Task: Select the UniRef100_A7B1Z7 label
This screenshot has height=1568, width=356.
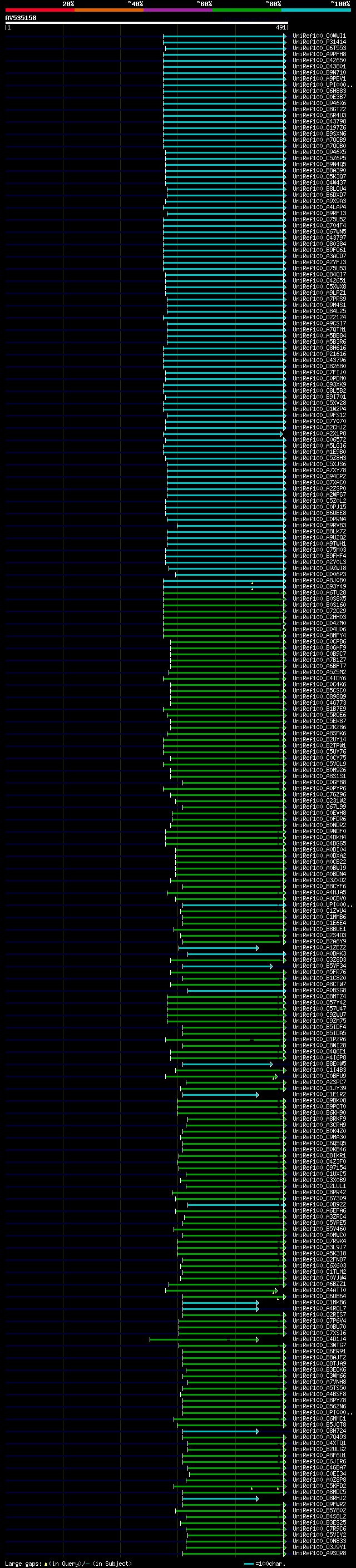Action: [319, 660]
